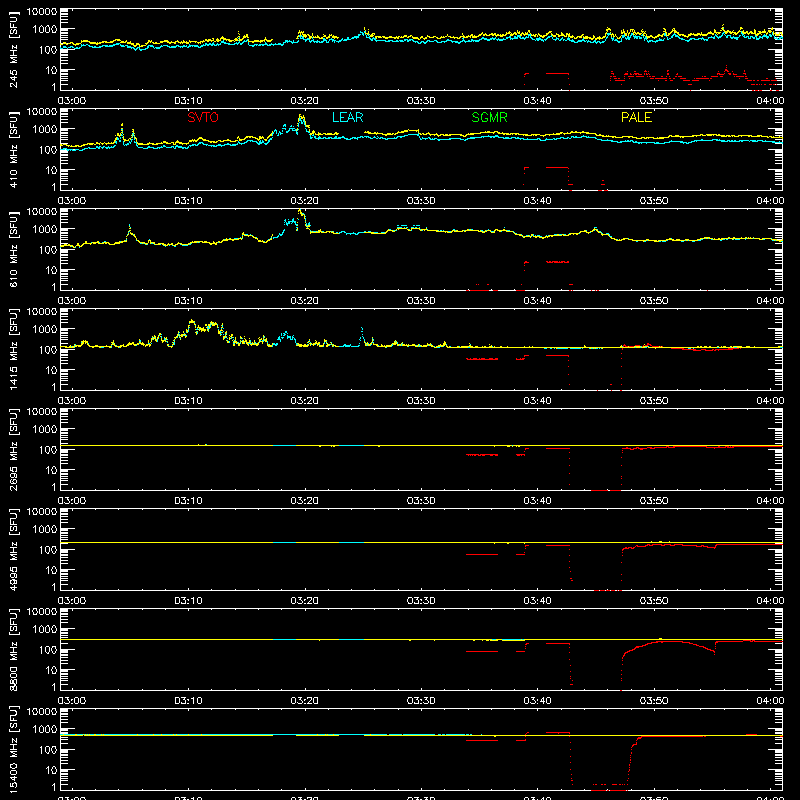Click the 10 tick label on 1415 MHz plot

point(51,370)
